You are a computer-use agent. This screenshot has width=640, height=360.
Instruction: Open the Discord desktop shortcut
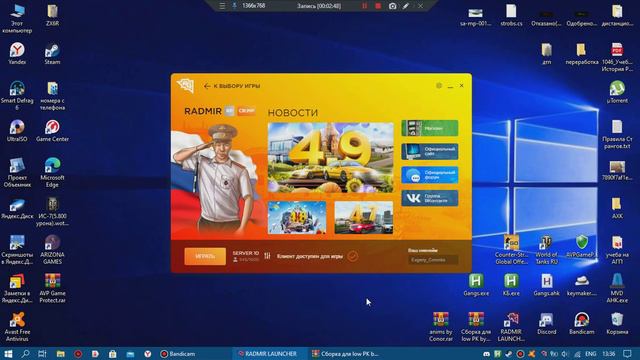[546, 324]
